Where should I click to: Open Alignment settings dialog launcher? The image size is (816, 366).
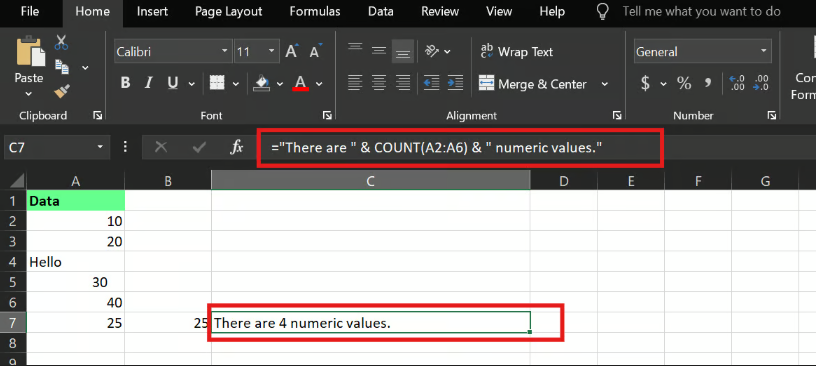click(x=617, y=116)
